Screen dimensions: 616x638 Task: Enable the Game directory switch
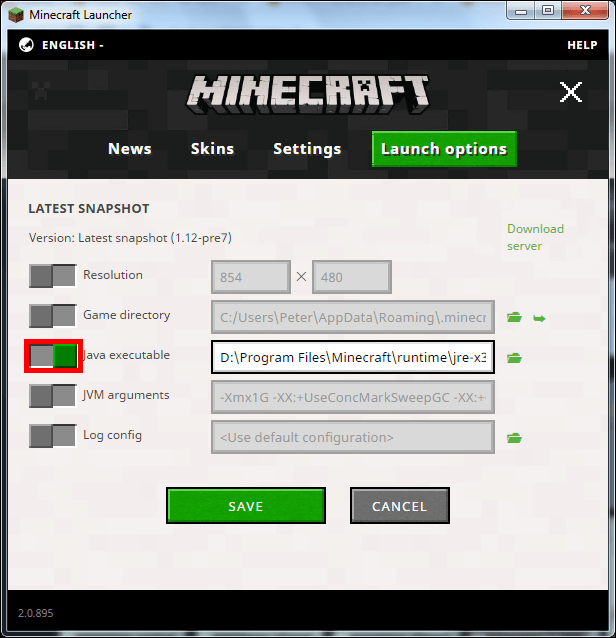coord(52,315)
